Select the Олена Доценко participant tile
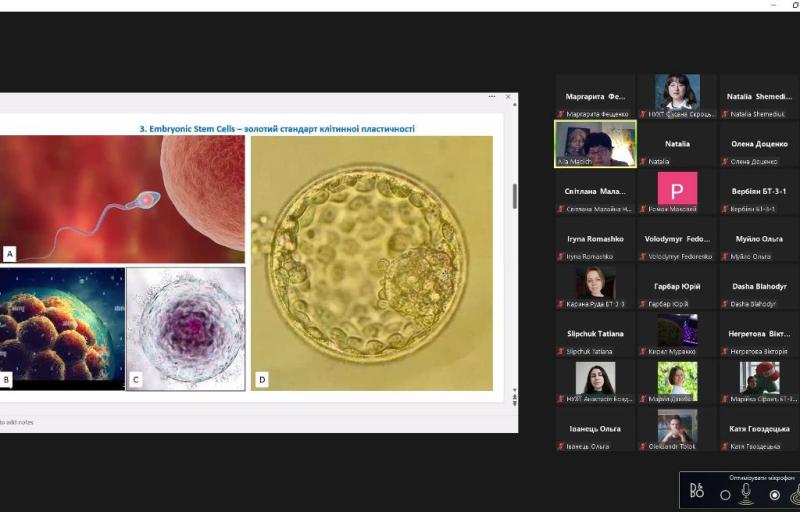This screenshot has width=800, height=512. click(x=759, y=144)
